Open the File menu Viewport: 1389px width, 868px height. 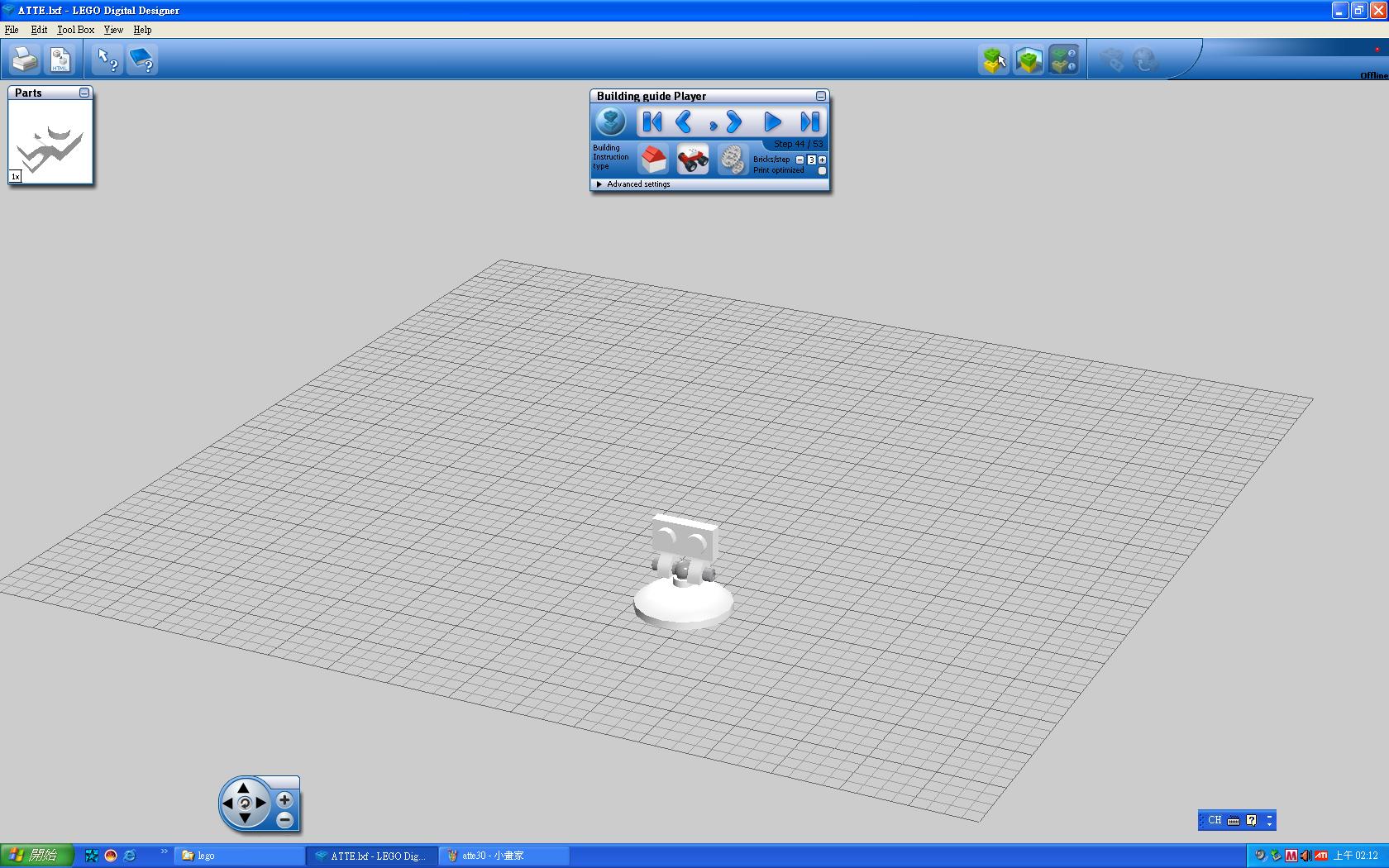(12, 30)
